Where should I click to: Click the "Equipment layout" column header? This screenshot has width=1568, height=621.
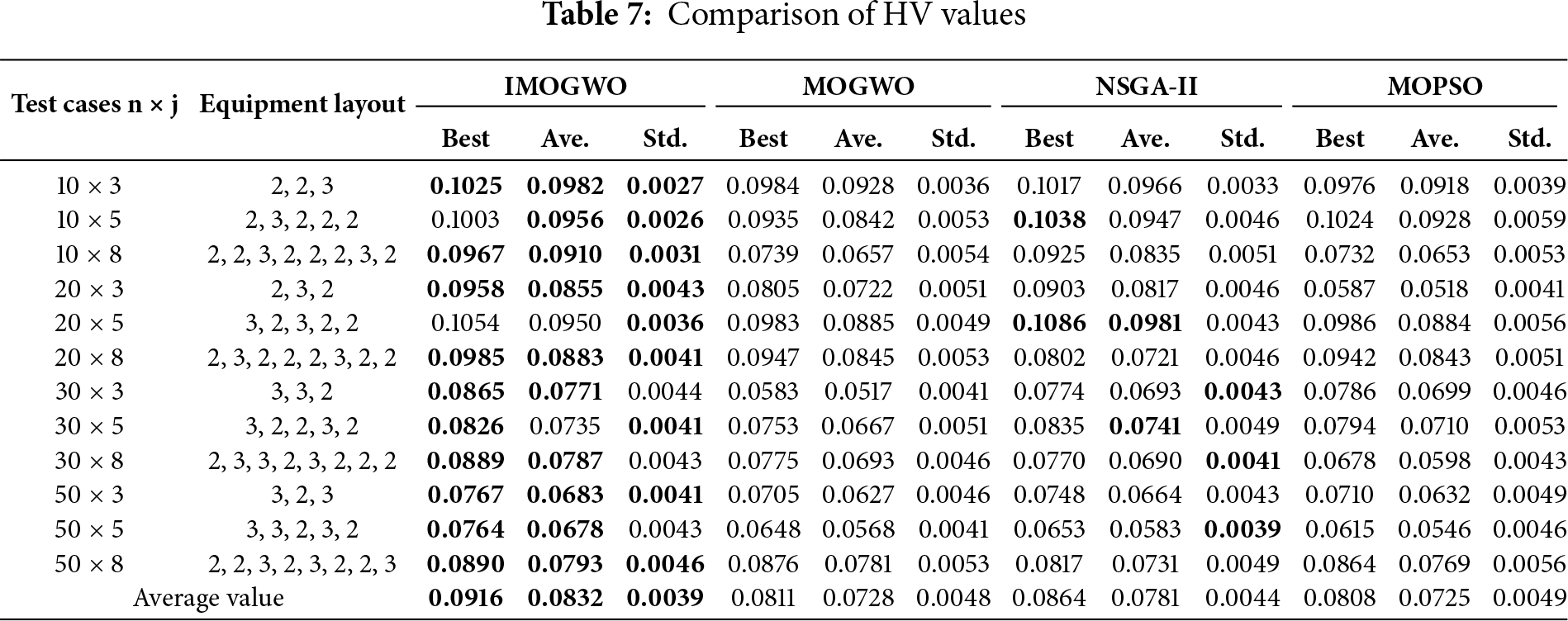coord(302,105)
